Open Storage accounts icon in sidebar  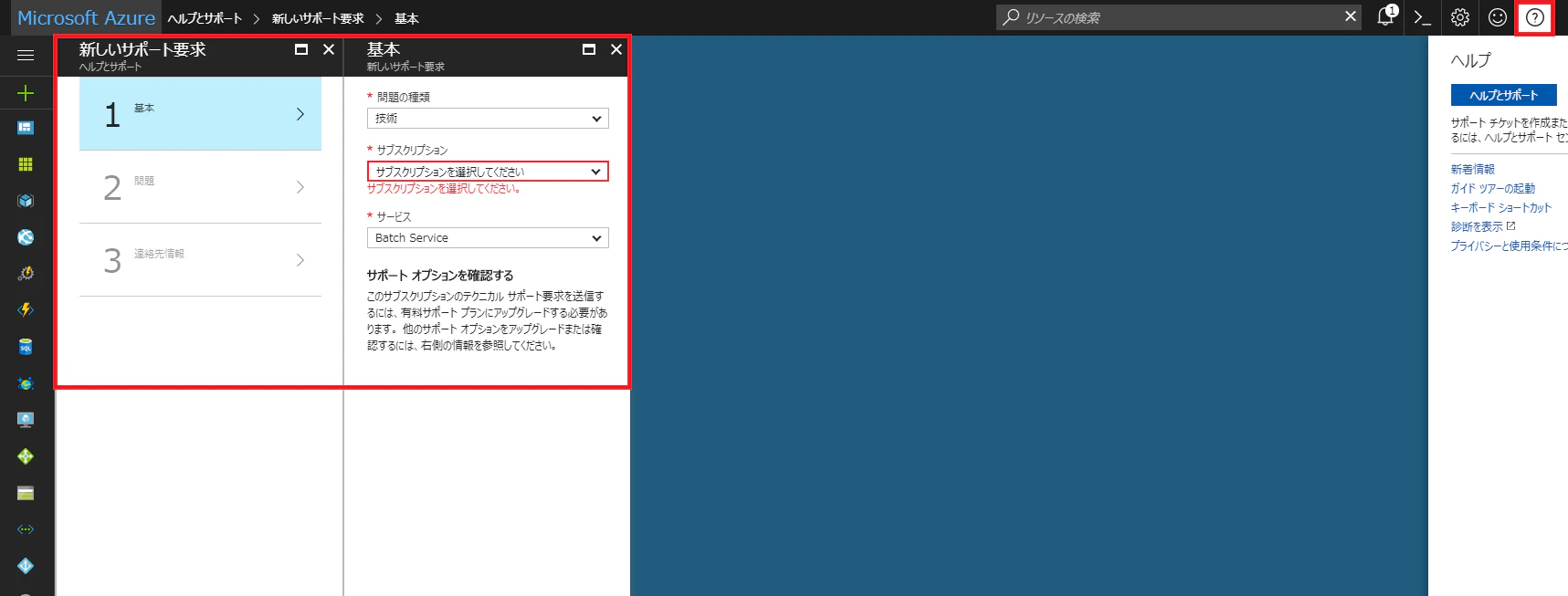26,493
